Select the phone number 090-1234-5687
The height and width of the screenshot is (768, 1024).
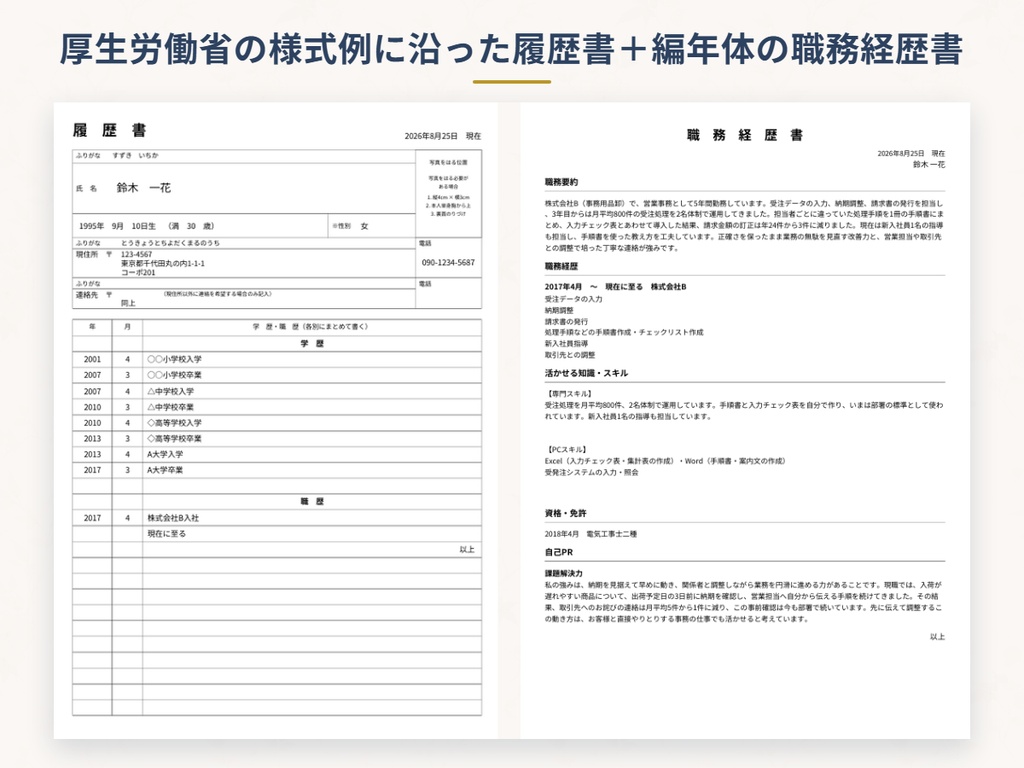(448, 263)
